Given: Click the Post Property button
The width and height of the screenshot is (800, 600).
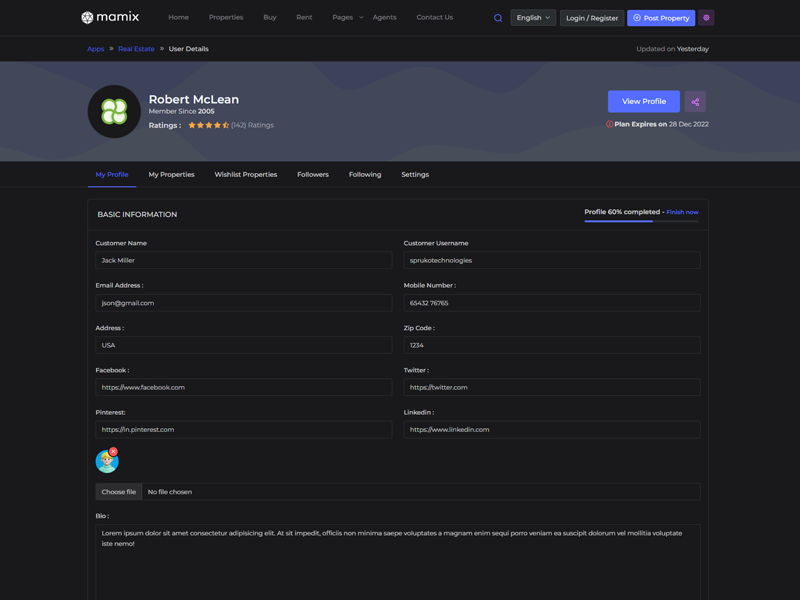Looking at the screenshot, I should pyautogui.click(x=661, y=18).
